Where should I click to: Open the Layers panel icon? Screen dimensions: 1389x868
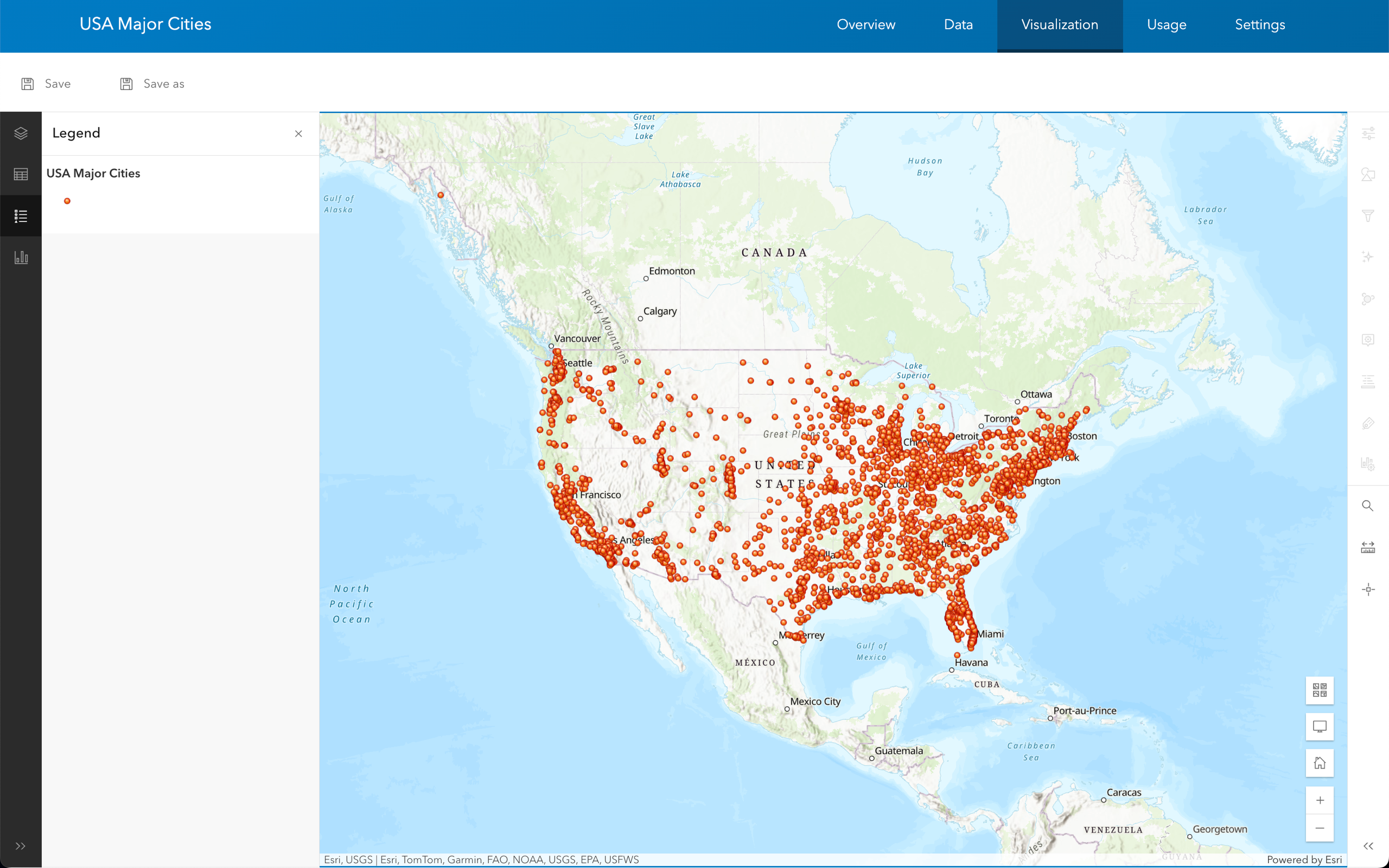pos(21,133)
